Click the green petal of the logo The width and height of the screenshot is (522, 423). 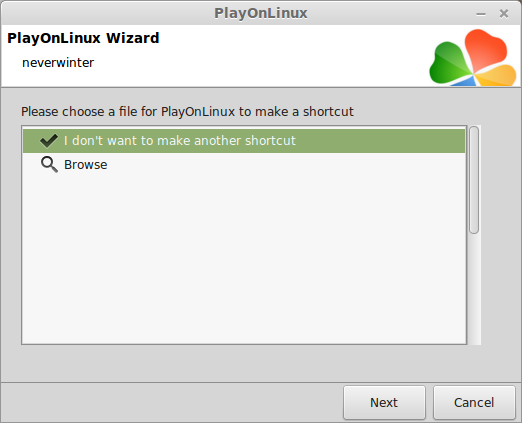coord(449,63)
